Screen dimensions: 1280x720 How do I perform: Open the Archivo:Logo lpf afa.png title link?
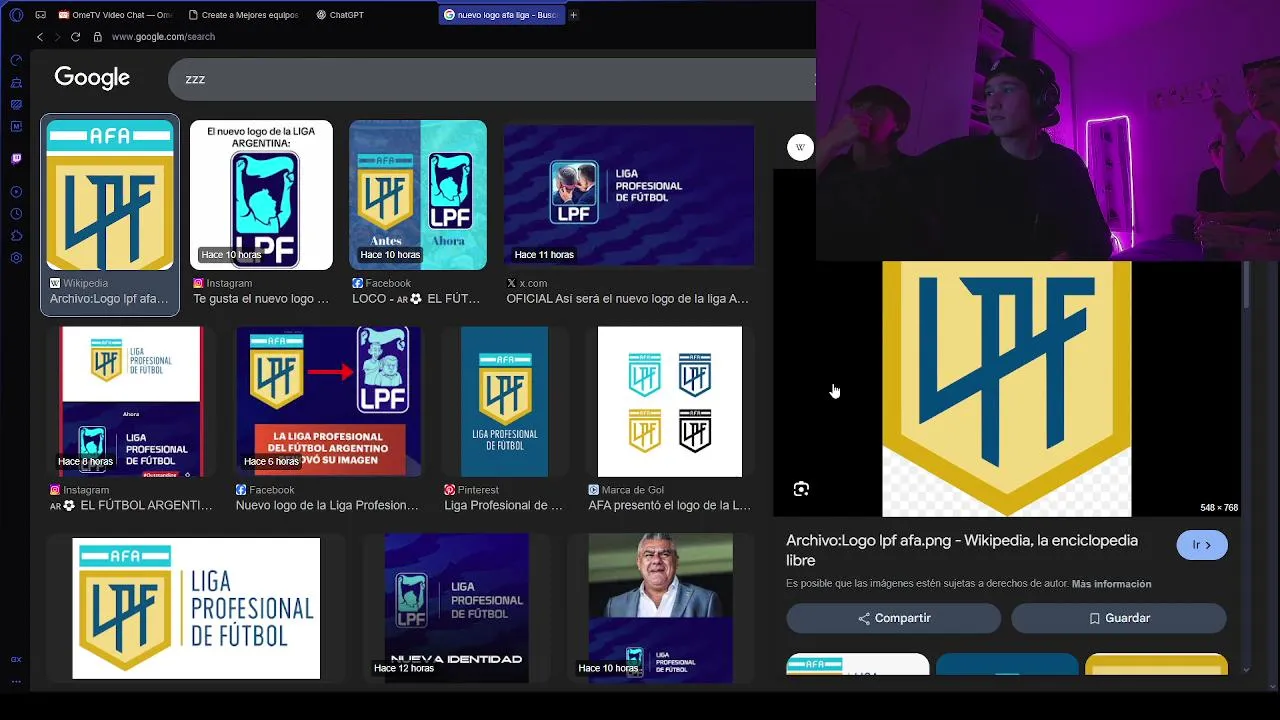coord(962,550)
